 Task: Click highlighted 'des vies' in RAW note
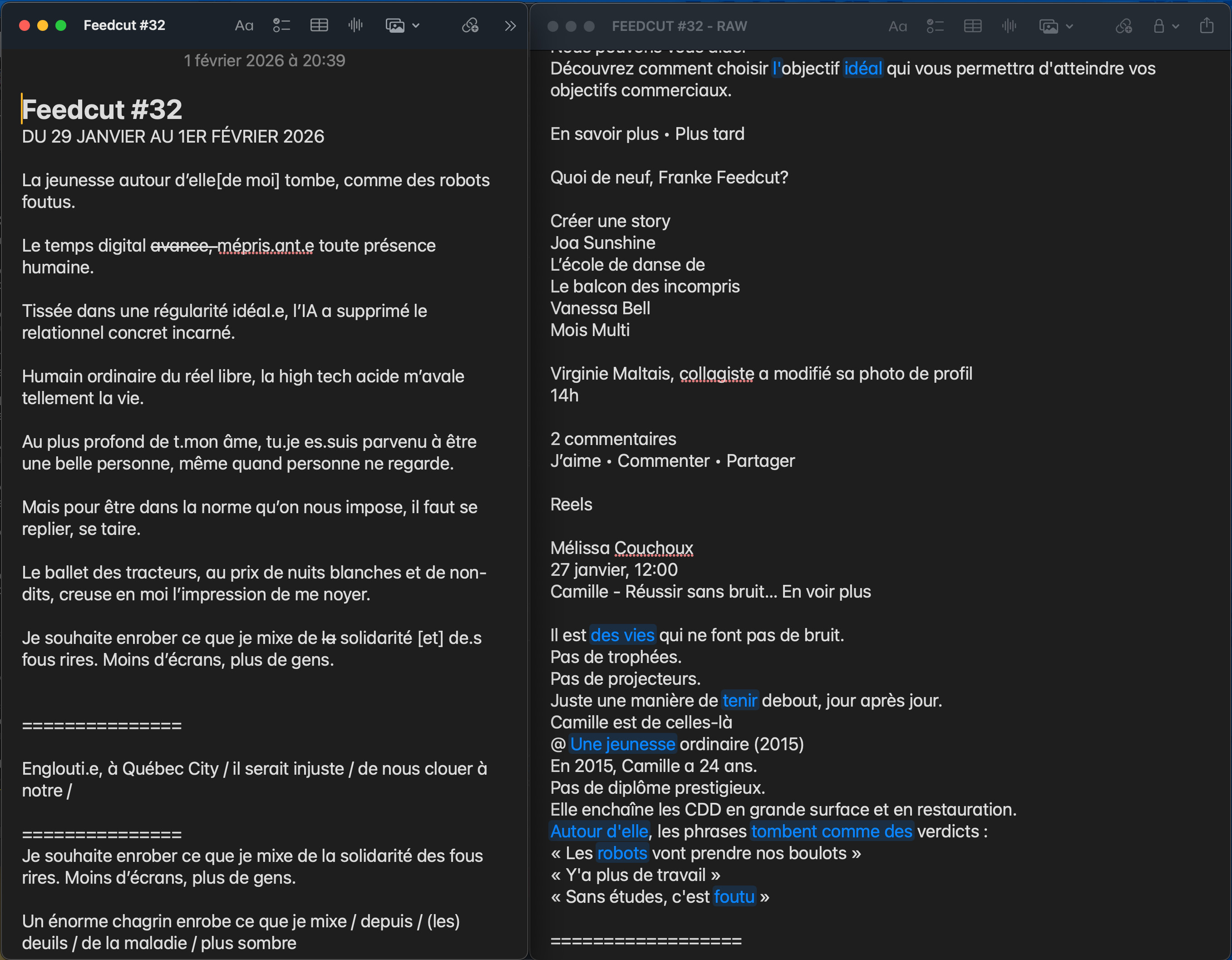pyautogui.click(x=622, y=635)
